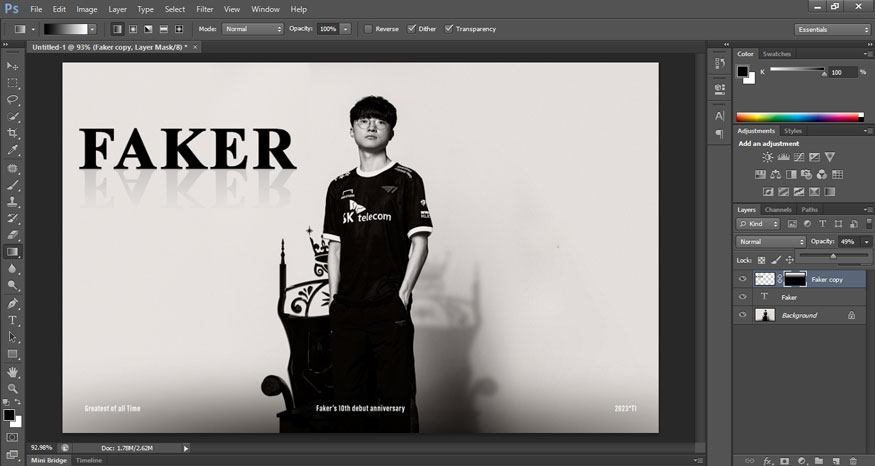875x466 pixels.
Task: Select the Hand tool
Action: click(12, 372)
